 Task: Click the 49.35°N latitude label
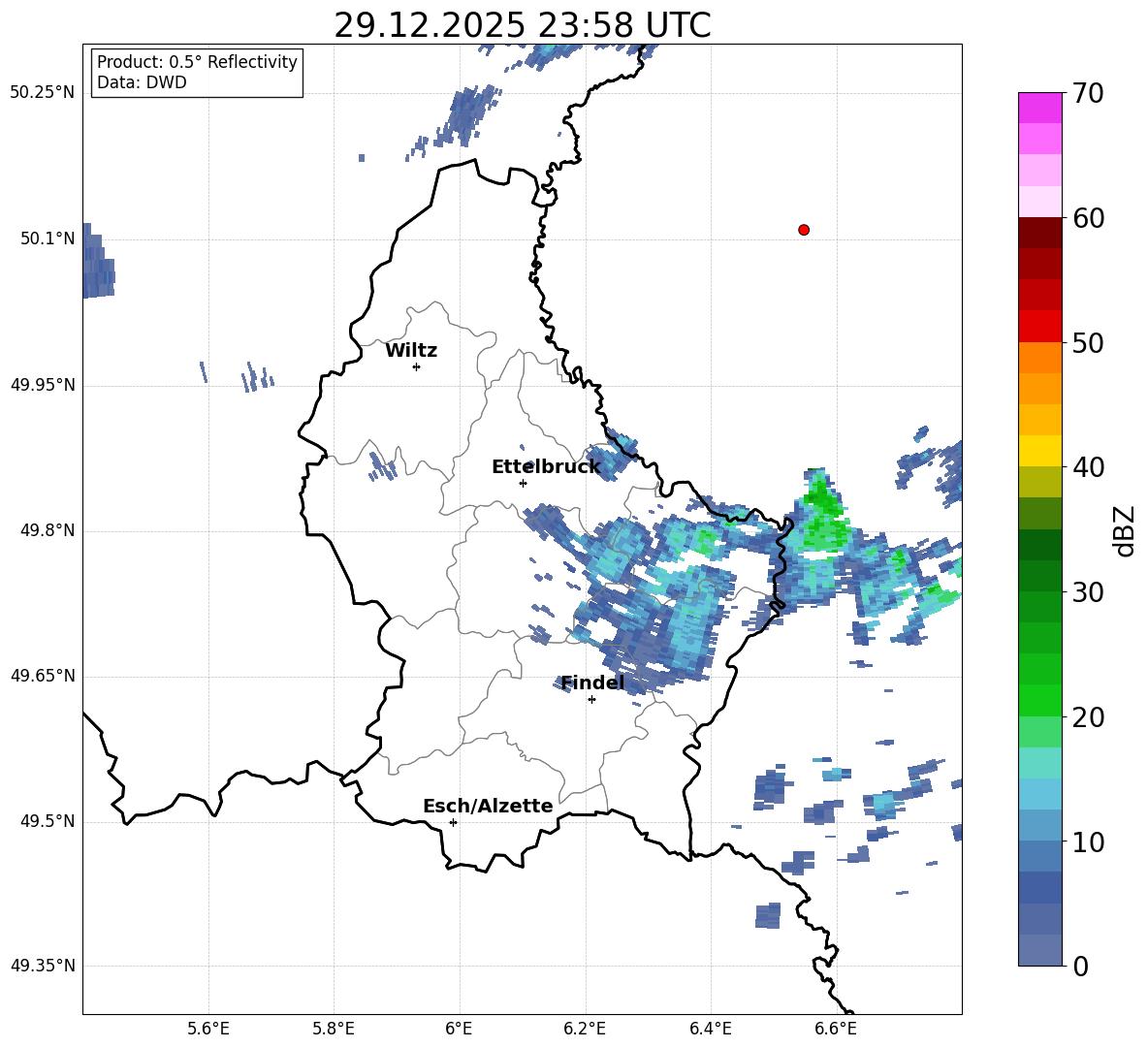tap(43, 966)
